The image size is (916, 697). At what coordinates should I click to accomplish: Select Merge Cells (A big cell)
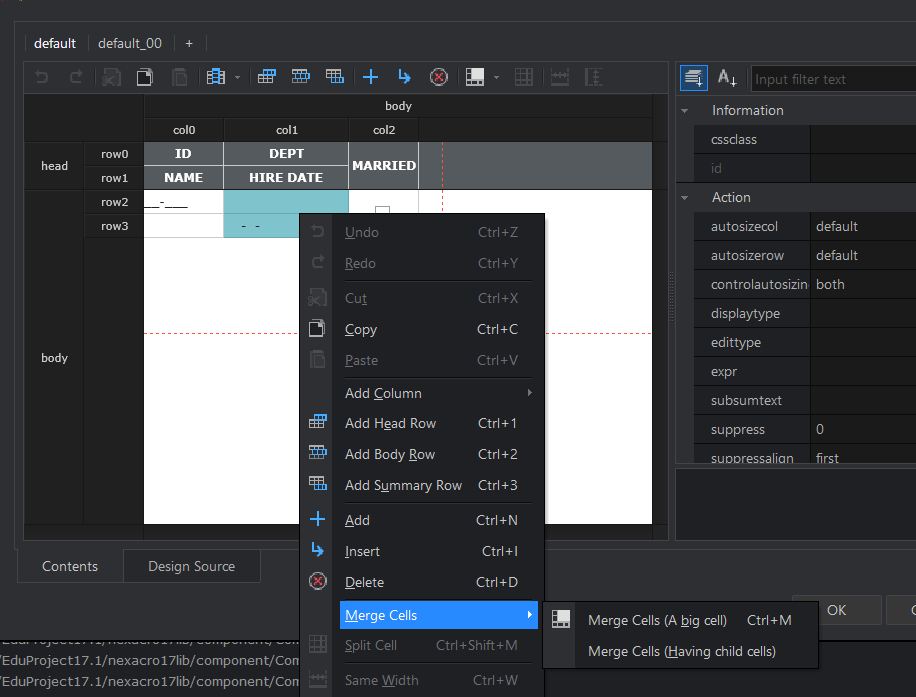coord(681,620)
